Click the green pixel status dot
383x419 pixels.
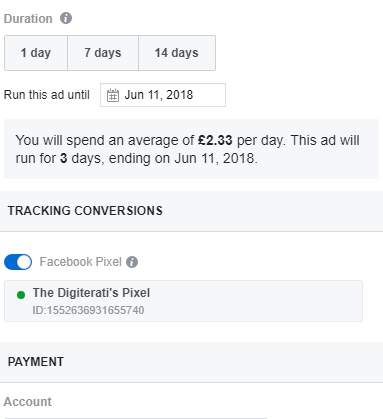[x=21, y=295]
